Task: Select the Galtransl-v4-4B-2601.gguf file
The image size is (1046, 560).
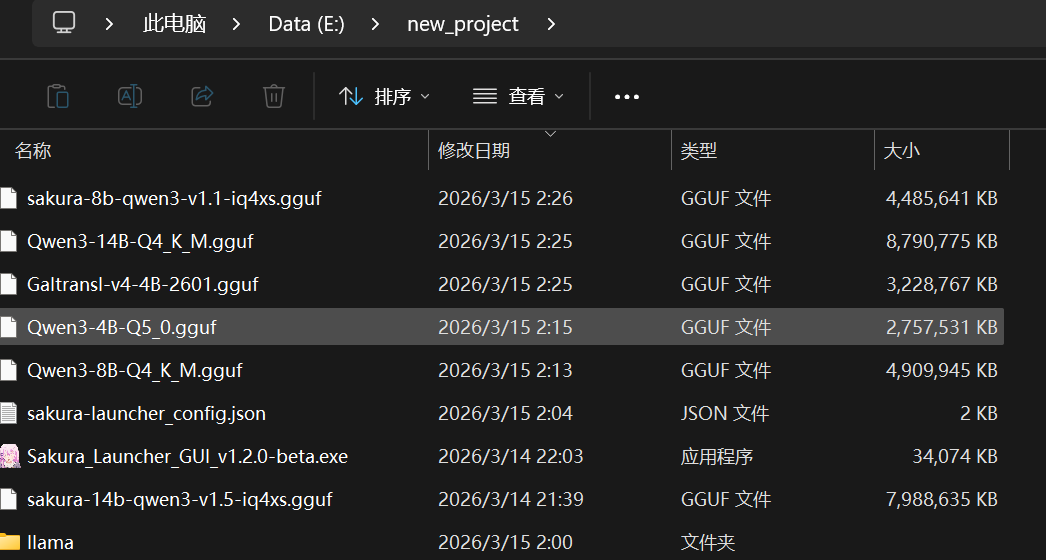Action: click(x=142, y=284)
